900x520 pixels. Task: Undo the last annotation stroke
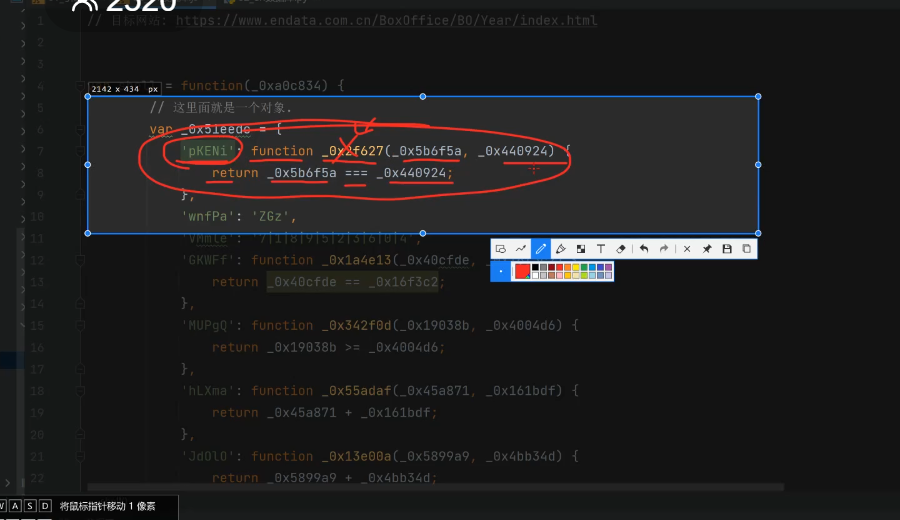644,249
